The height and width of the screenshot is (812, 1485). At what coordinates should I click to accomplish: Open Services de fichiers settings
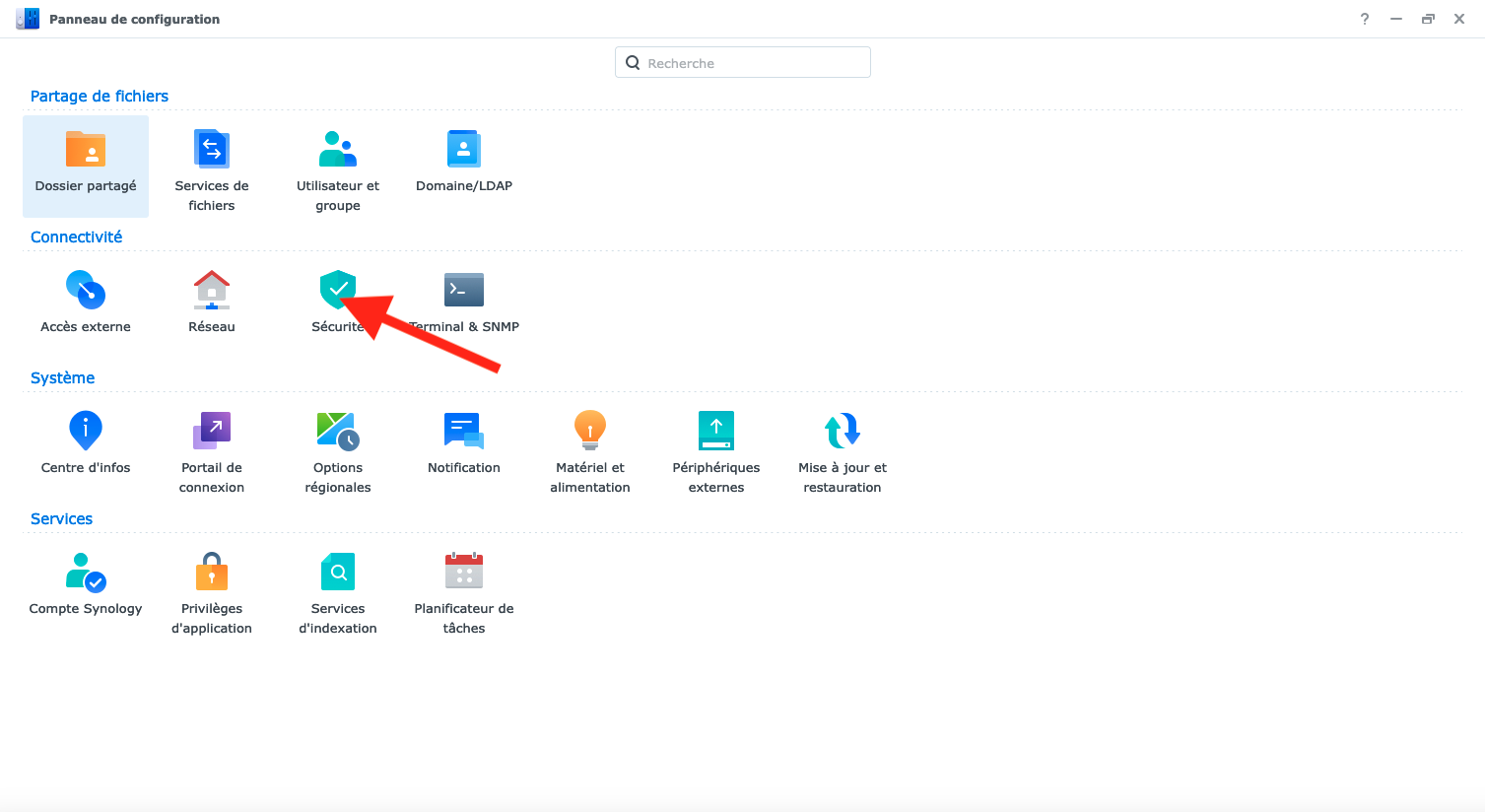[x=212, y=150]
